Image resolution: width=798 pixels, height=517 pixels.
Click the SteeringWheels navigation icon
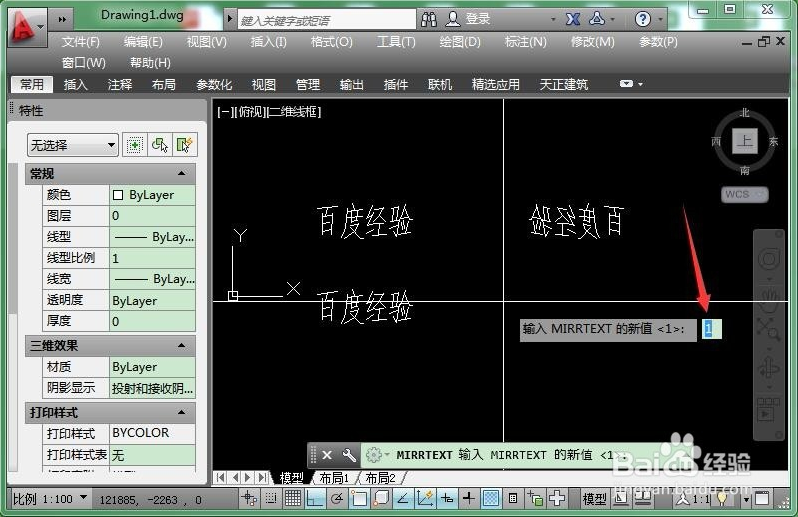click(x=768, y=259)
